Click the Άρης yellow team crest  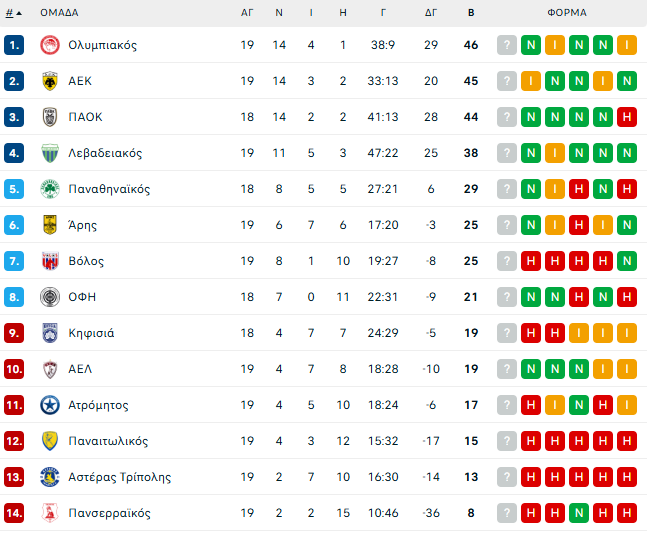point(49,225)
